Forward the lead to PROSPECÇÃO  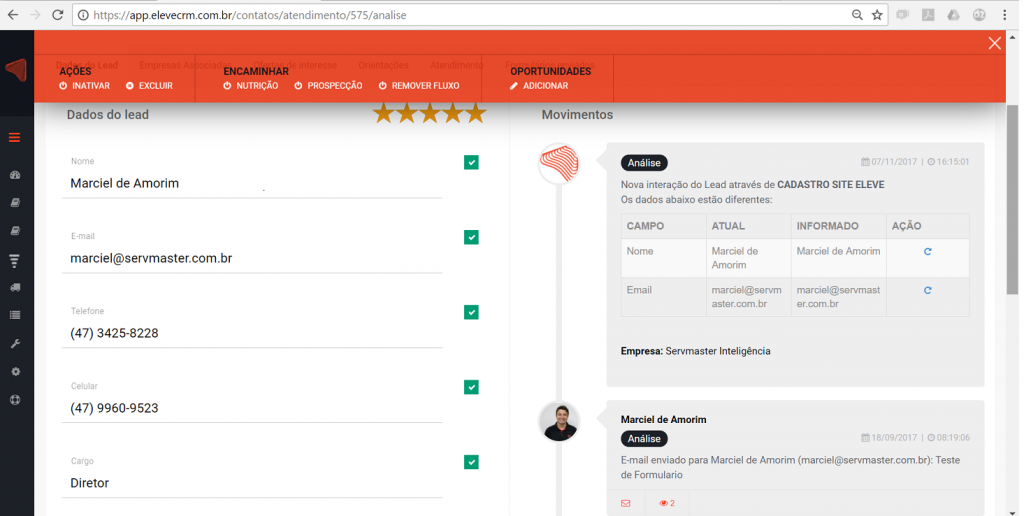[328, 86]
